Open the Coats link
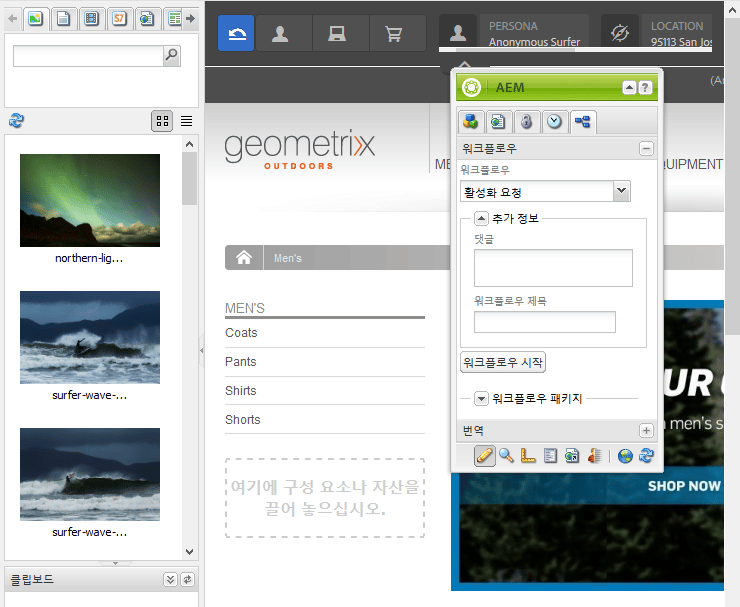Image resolution: width=740 pixels, height=607 pixels. click(241, 333)
